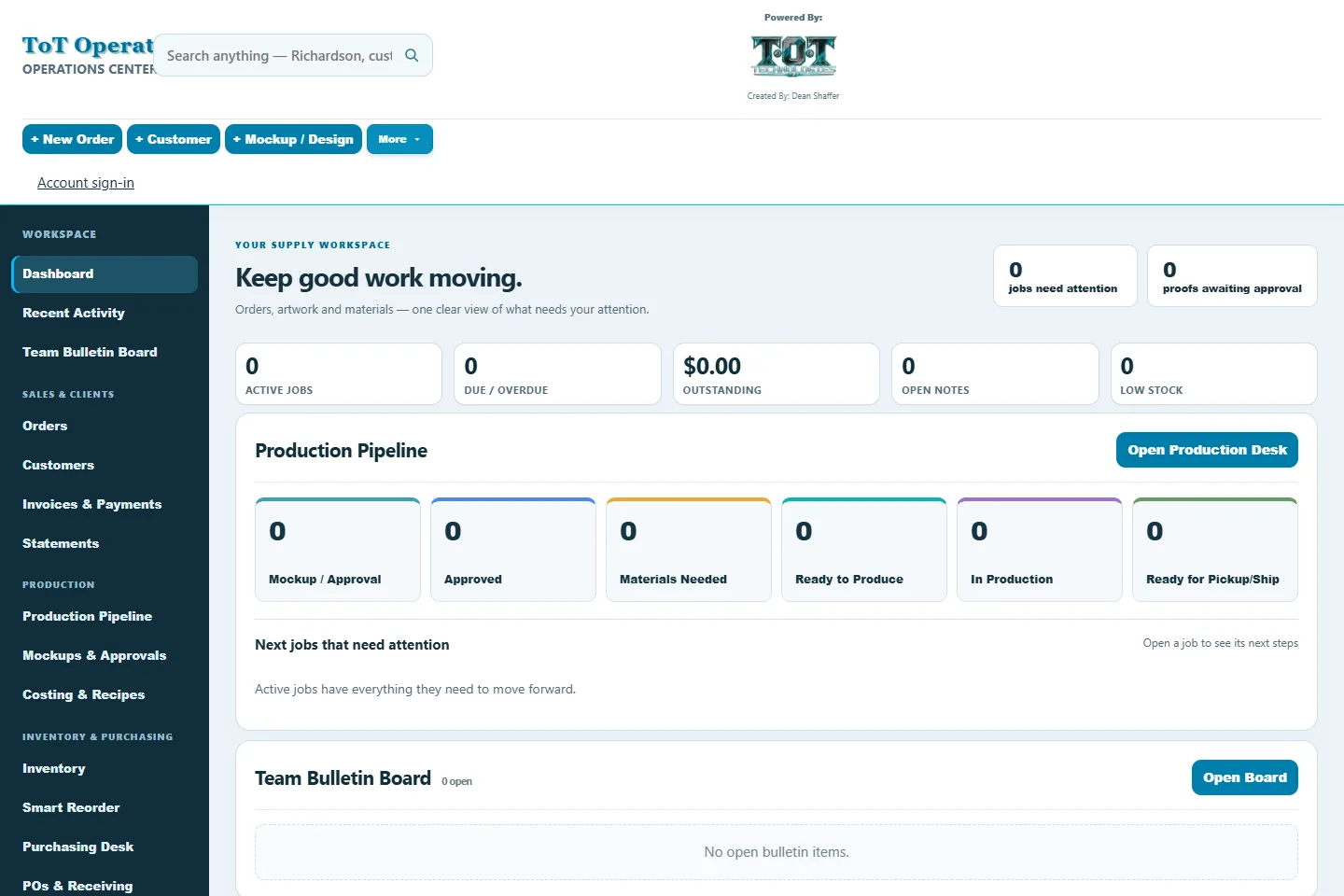Click the Open Production Desk button
Screen dimensions: 1344x896
point(1207,450)
